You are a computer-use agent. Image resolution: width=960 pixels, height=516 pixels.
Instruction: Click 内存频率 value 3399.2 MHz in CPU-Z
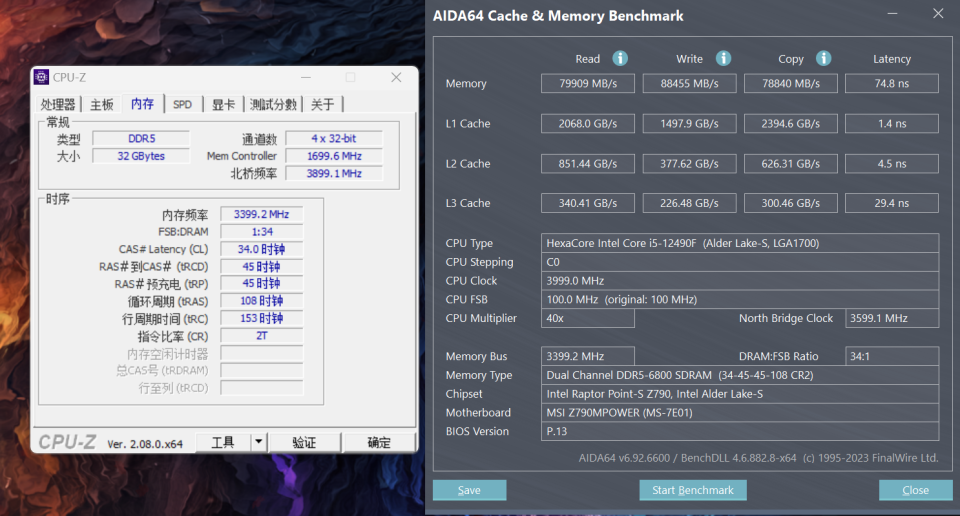[x=261, y=214]
